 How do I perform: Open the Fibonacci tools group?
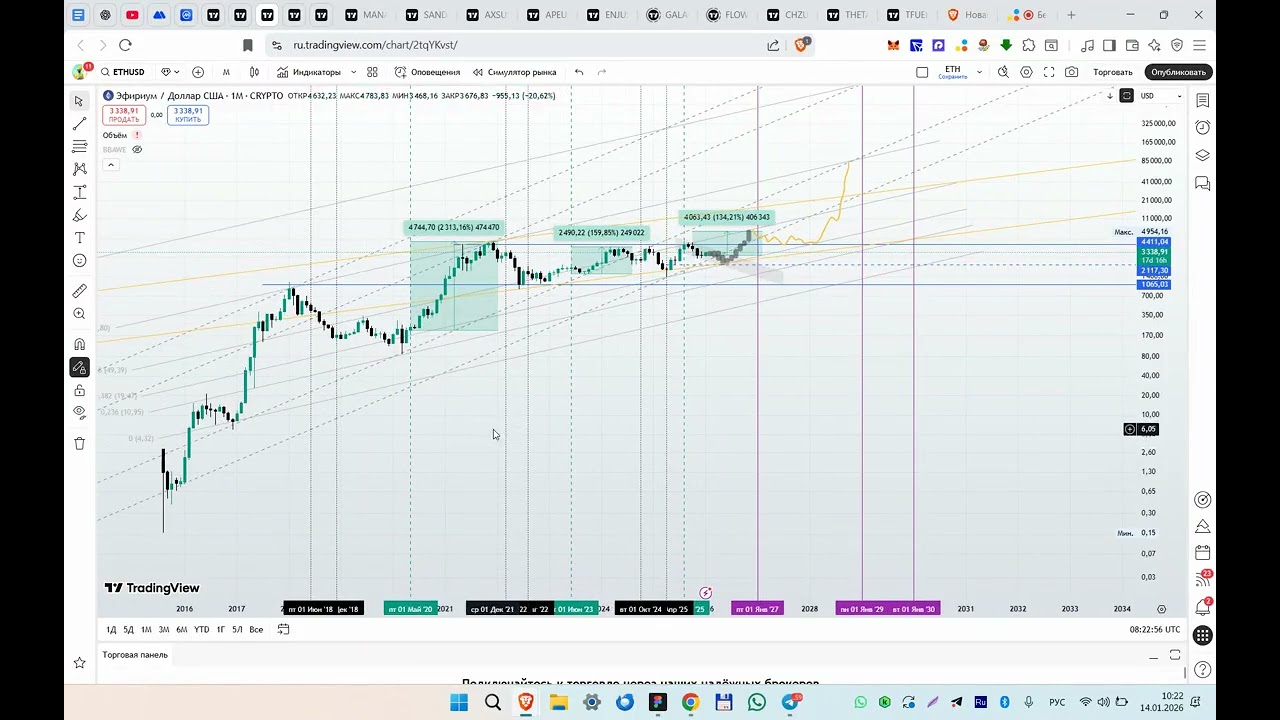click(79, 147)
